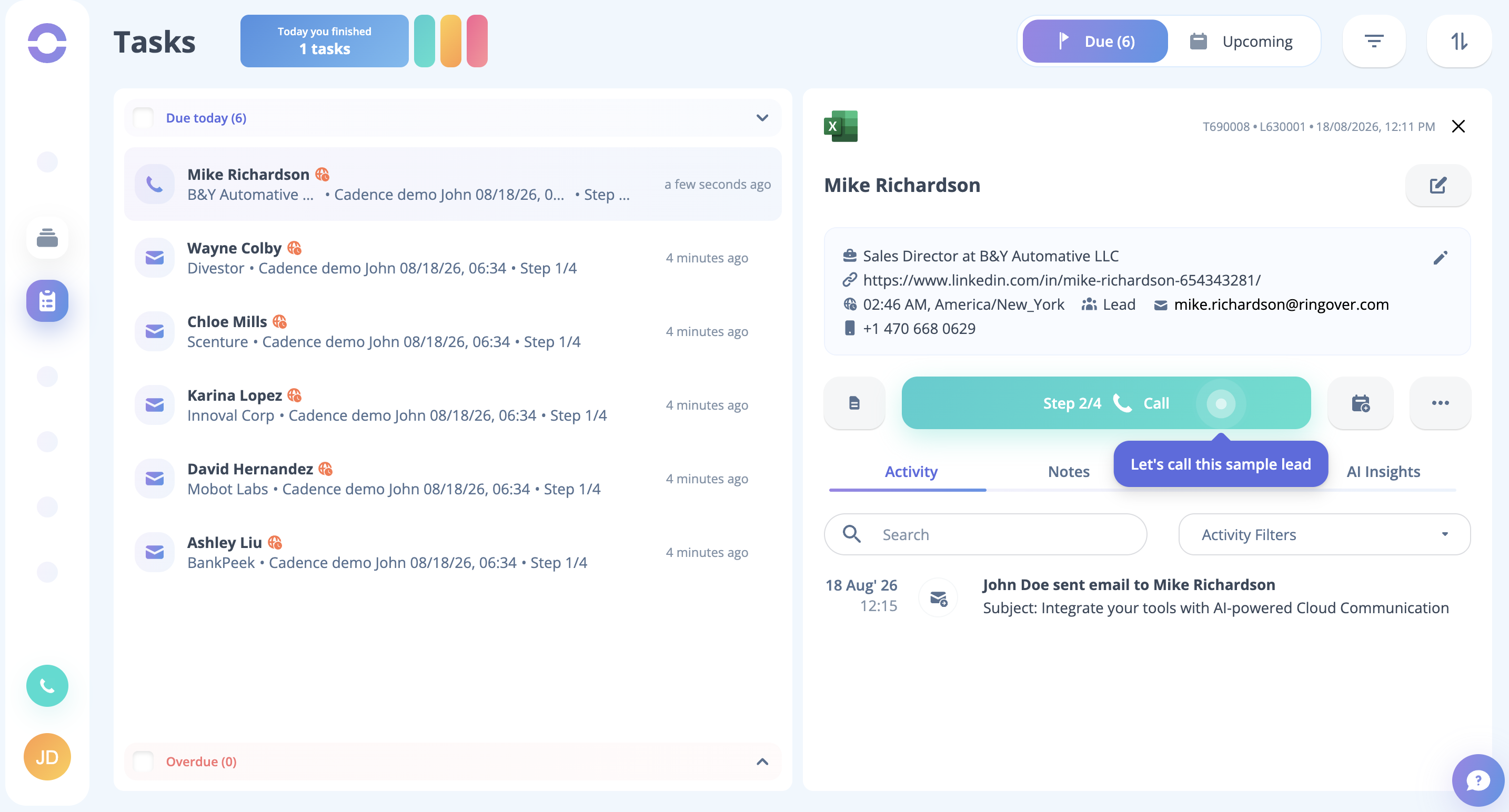Image resolution: width=1509 pixels, height=812 pixels.
Task: Expand the Overdue section chevron
Action: pos(762,761)
